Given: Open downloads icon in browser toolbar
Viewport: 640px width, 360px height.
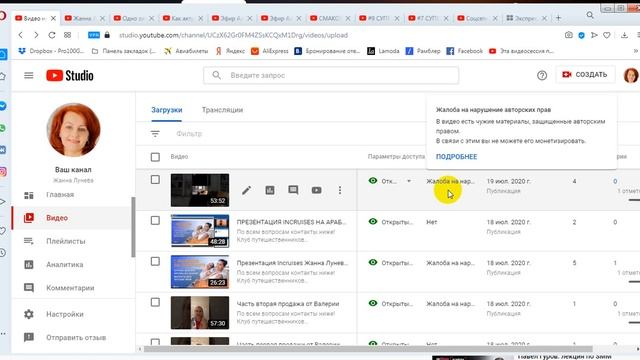Looking at the screenshot, I should 624,36.
